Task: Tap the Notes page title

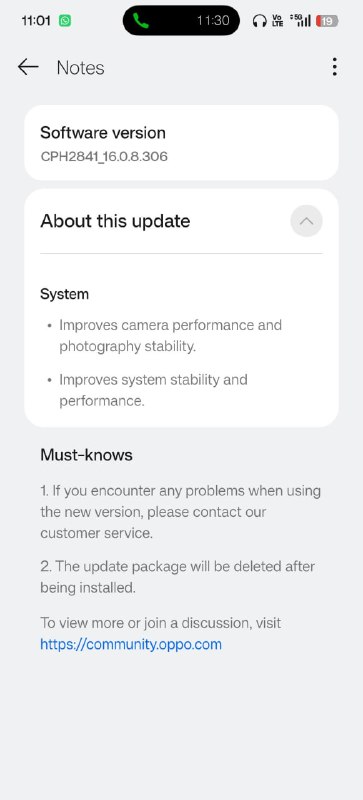Action: pos(80,67)
